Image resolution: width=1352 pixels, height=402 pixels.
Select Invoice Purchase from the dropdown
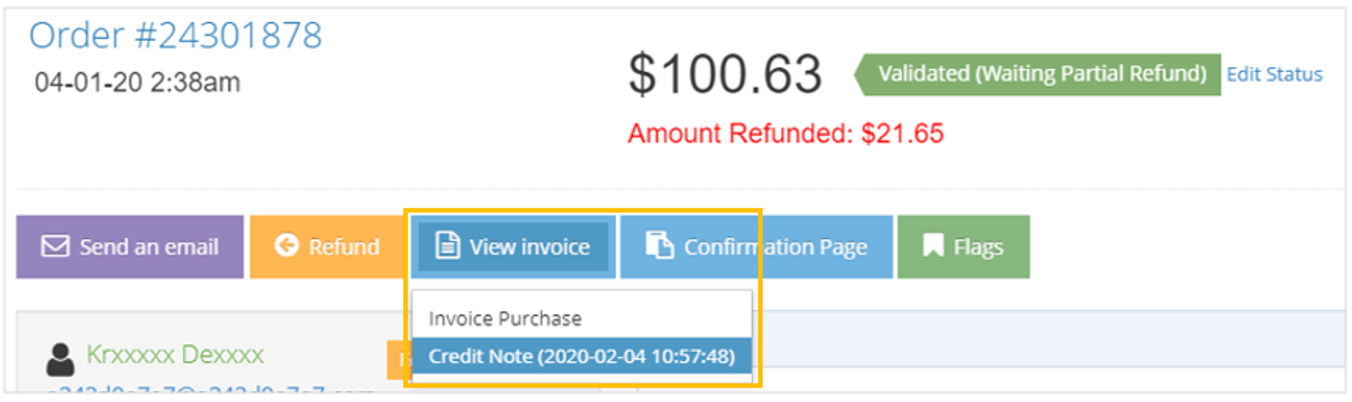point(505,318)
